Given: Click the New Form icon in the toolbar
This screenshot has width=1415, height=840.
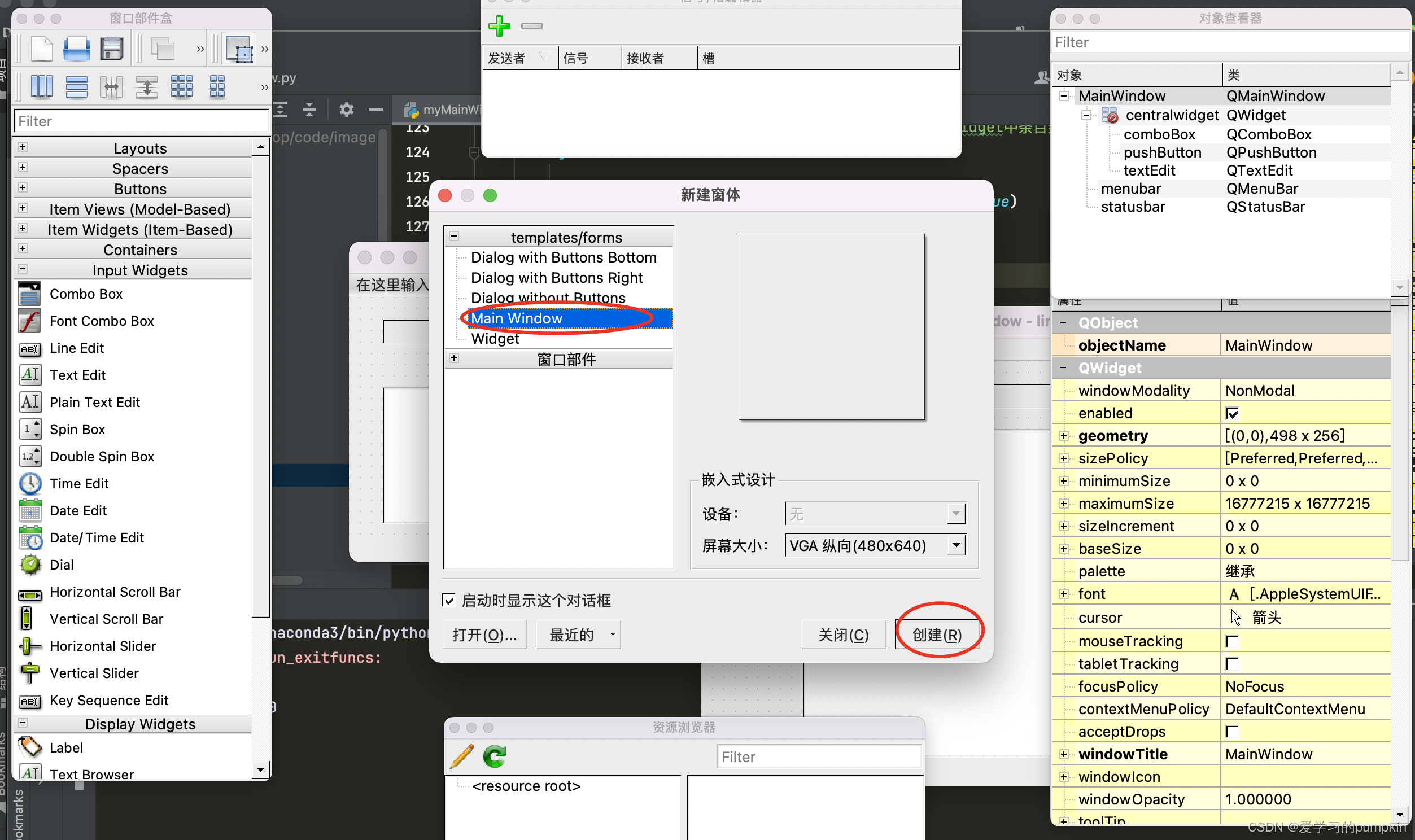Looking at the screenshot, I should (41, 49).
